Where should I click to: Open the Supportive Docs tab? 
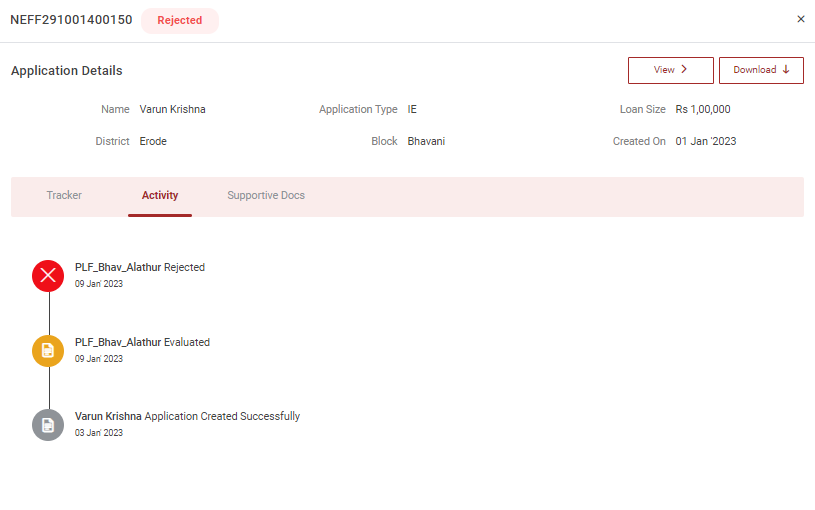(266, 195)
